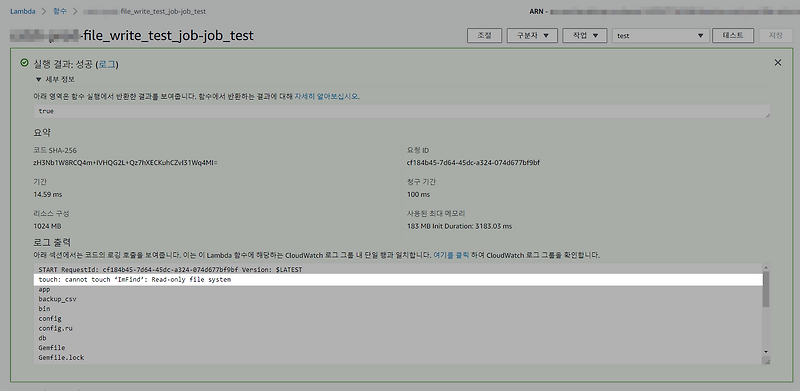
Task: Open the 로그 link in result header
Action: coord(107,64)
